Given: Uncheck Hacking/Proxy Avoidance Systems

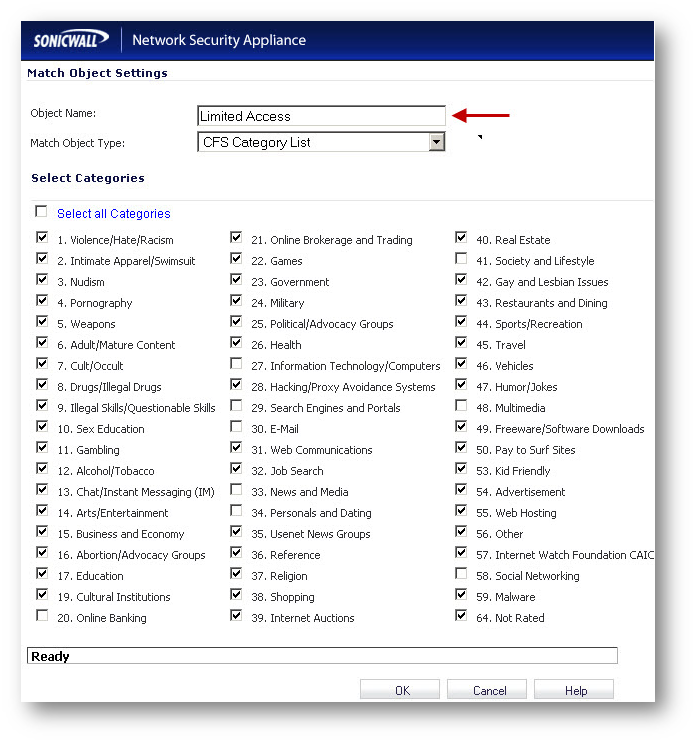Looking at the screenshot, I should pyautogui.click(x=236, y=386).
